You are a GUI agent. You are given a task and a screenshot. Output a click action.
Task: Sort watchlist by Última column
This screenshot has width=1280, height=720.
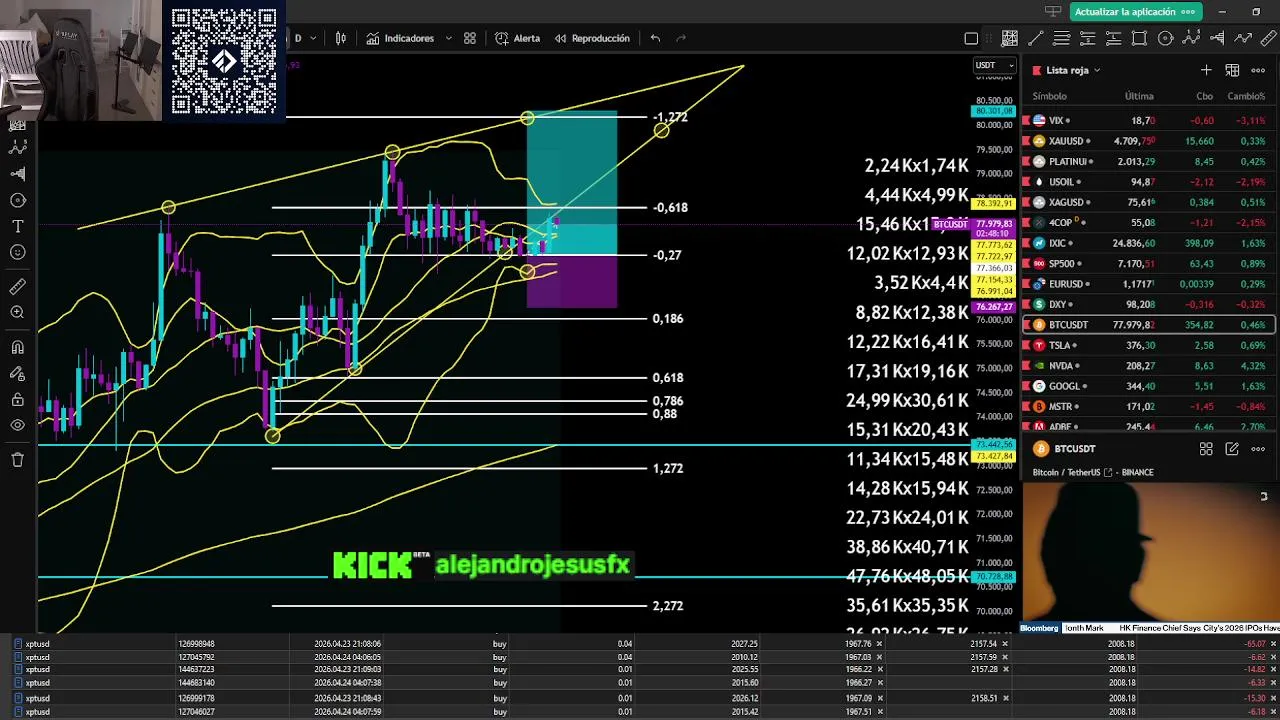[x=1139, y=96]
